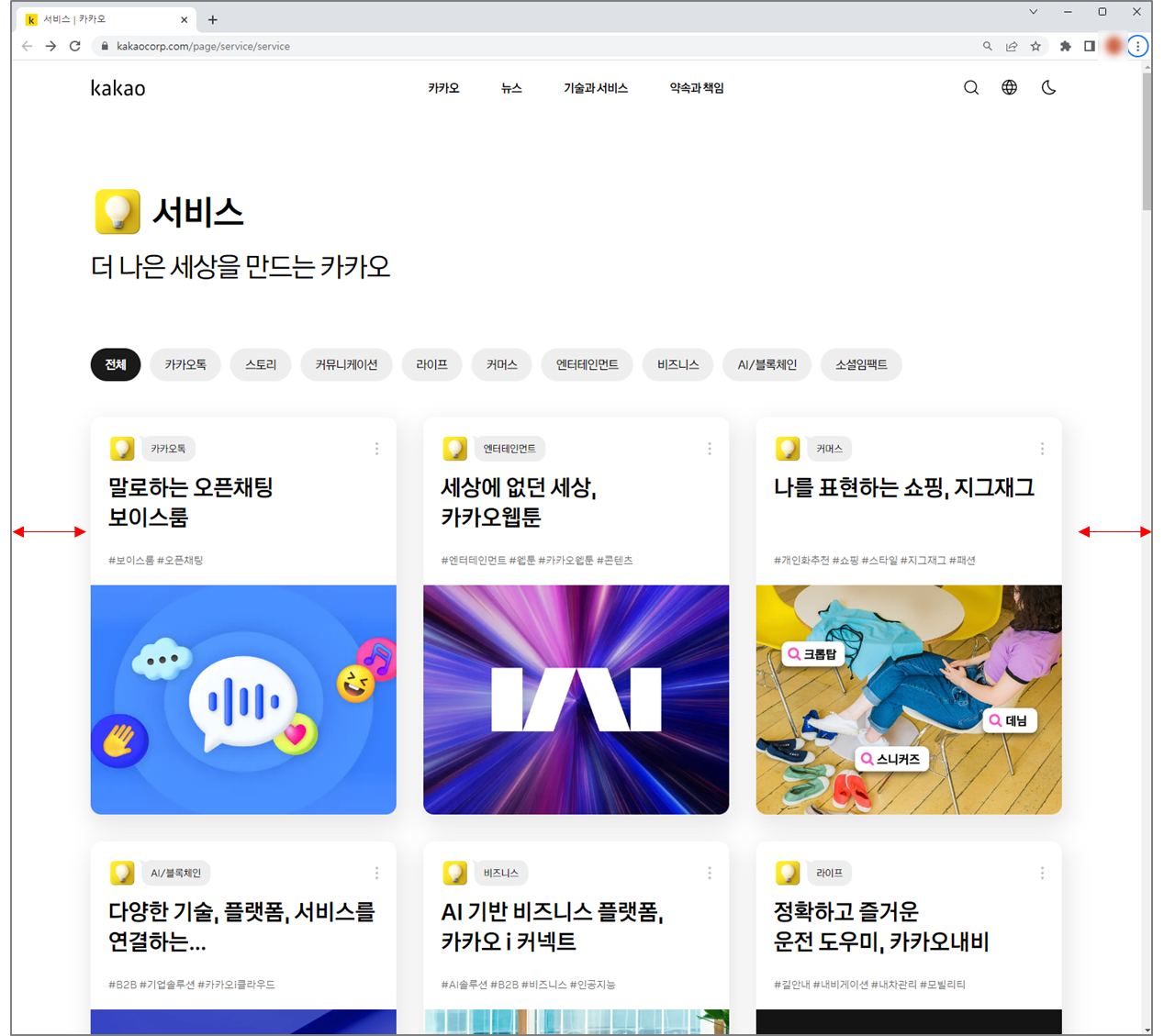Viewport: 1164px width, 1036px height.
Task: Click site lock icon in address bar
Action: (105, 46)
